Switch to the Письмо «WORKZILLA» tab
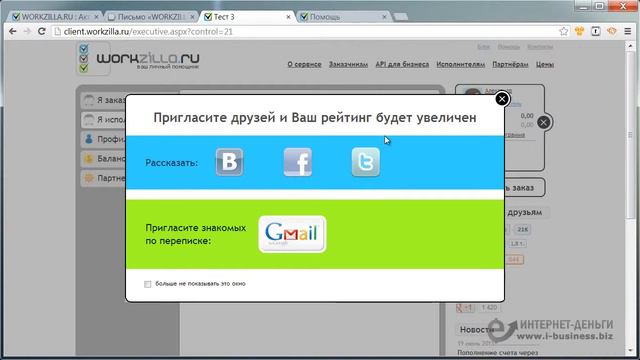Viewport: 640px width, 360px height. point(151,17)
